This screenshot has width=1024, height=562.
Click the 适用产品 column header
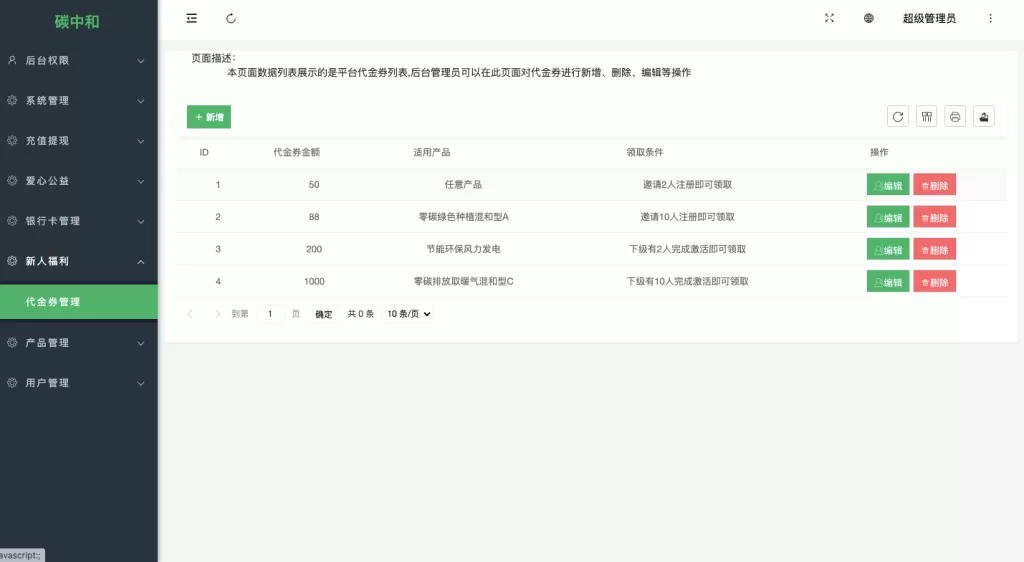tap(432, 152)
